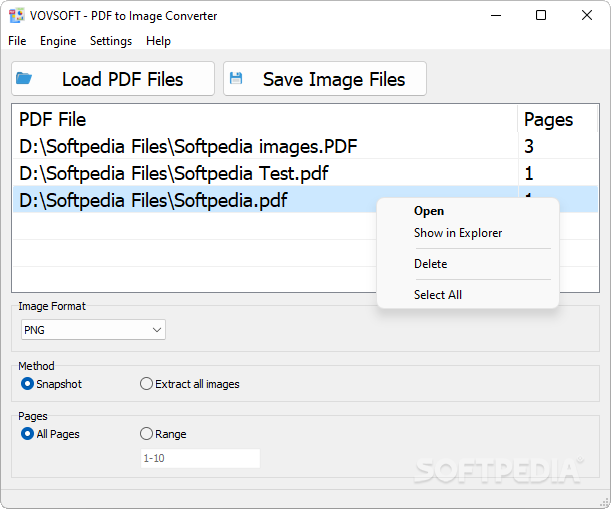
Task: Click the Pages column header
Action: tap(557, 119)
